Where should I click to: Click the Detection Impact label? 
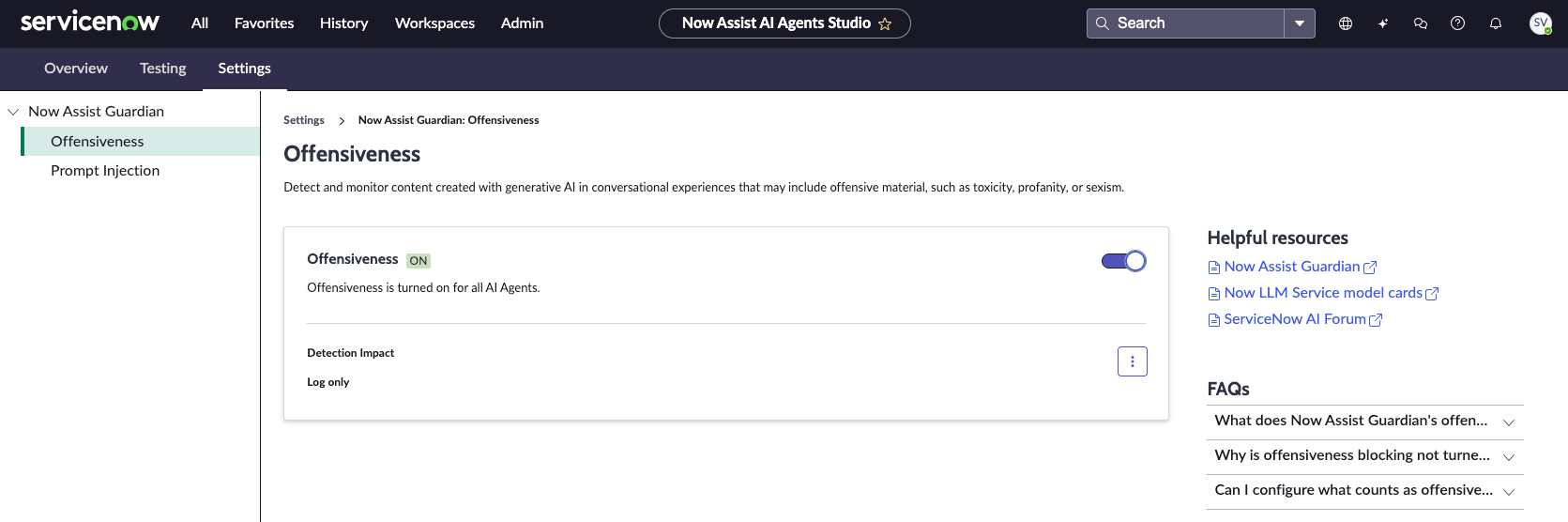point(351,353)
